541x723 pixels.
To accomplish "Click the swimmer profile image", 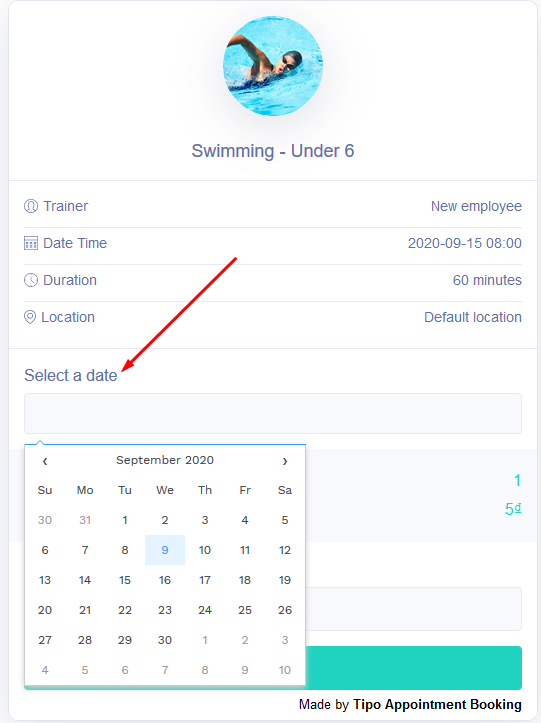I will tap(273, 66).
